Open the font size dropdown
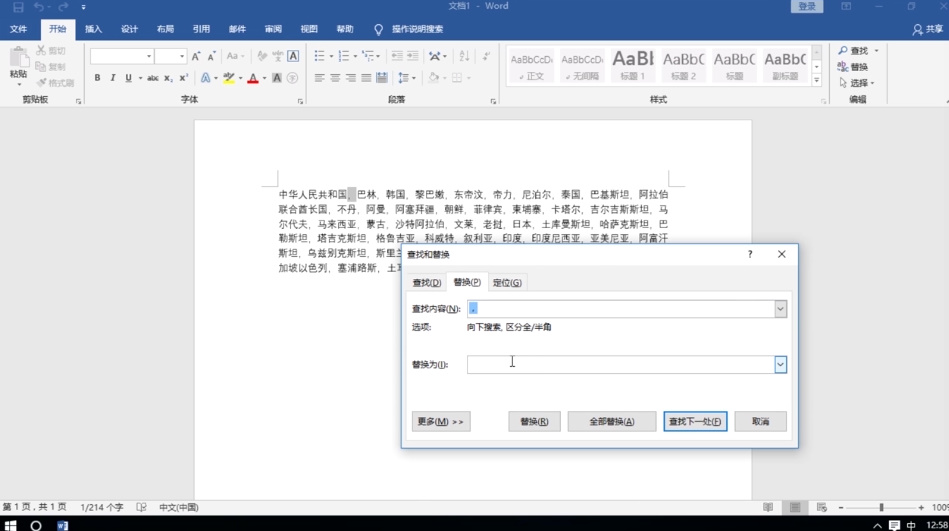The image size is (949, 531). [x=182, y=56]
